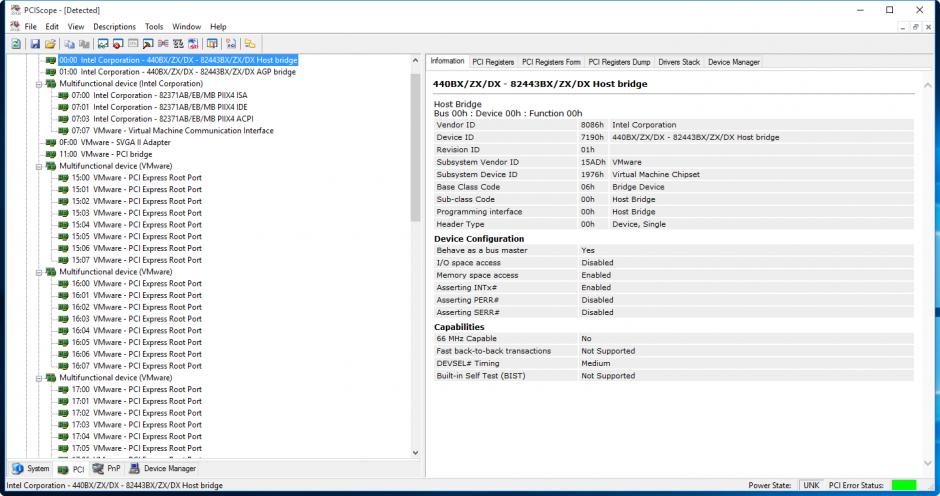Click the card icon of 07:07 Virtual Machine Communication Interface
The height and width of the screenshot is (496, 940).
coord(63,131)
